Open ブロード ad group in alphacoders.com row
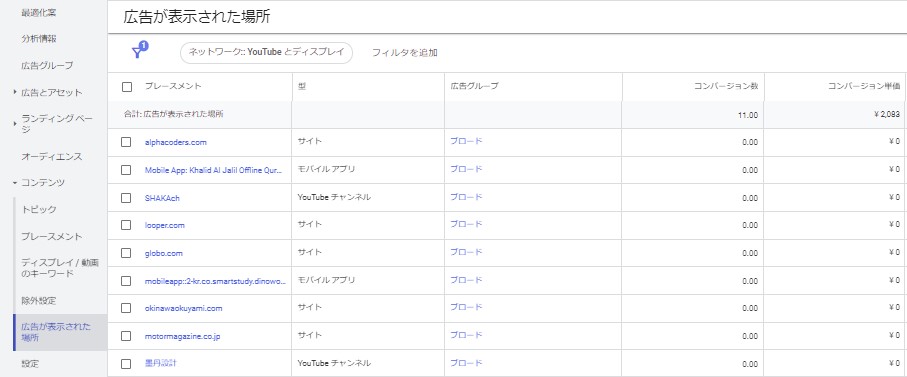907x377 pixels. click(x=466, y=141)
